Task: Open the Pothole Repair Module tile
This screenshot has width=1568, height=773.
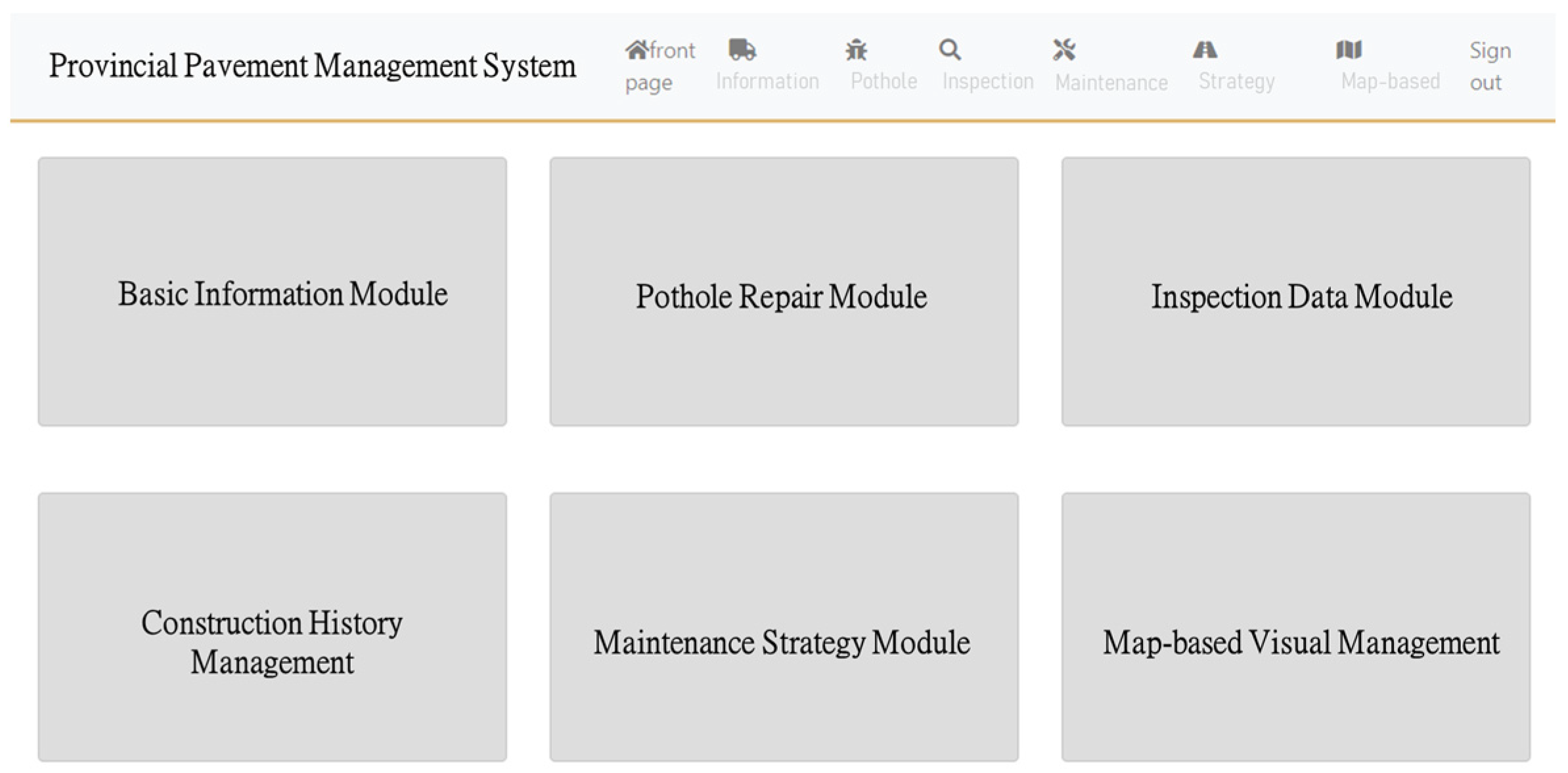Action: (784, 292)
